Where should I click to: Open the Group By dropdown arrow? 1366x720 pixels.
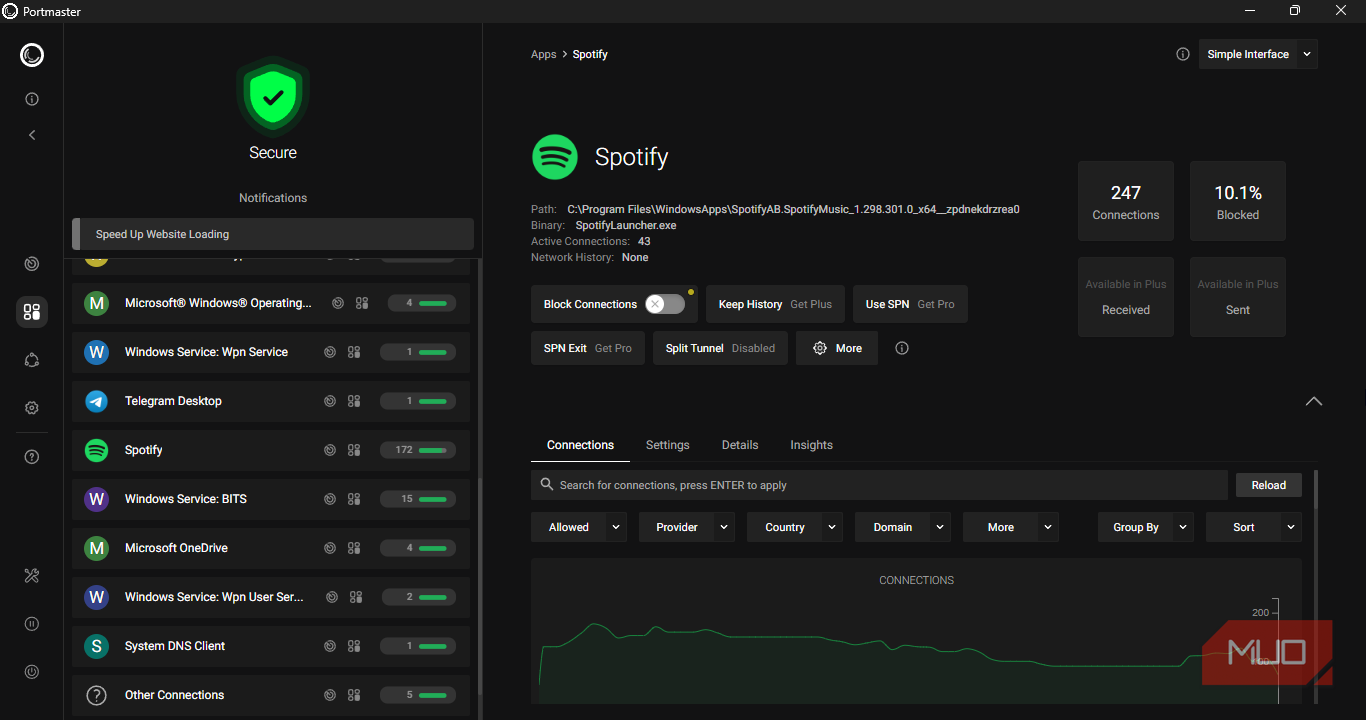1183,527
